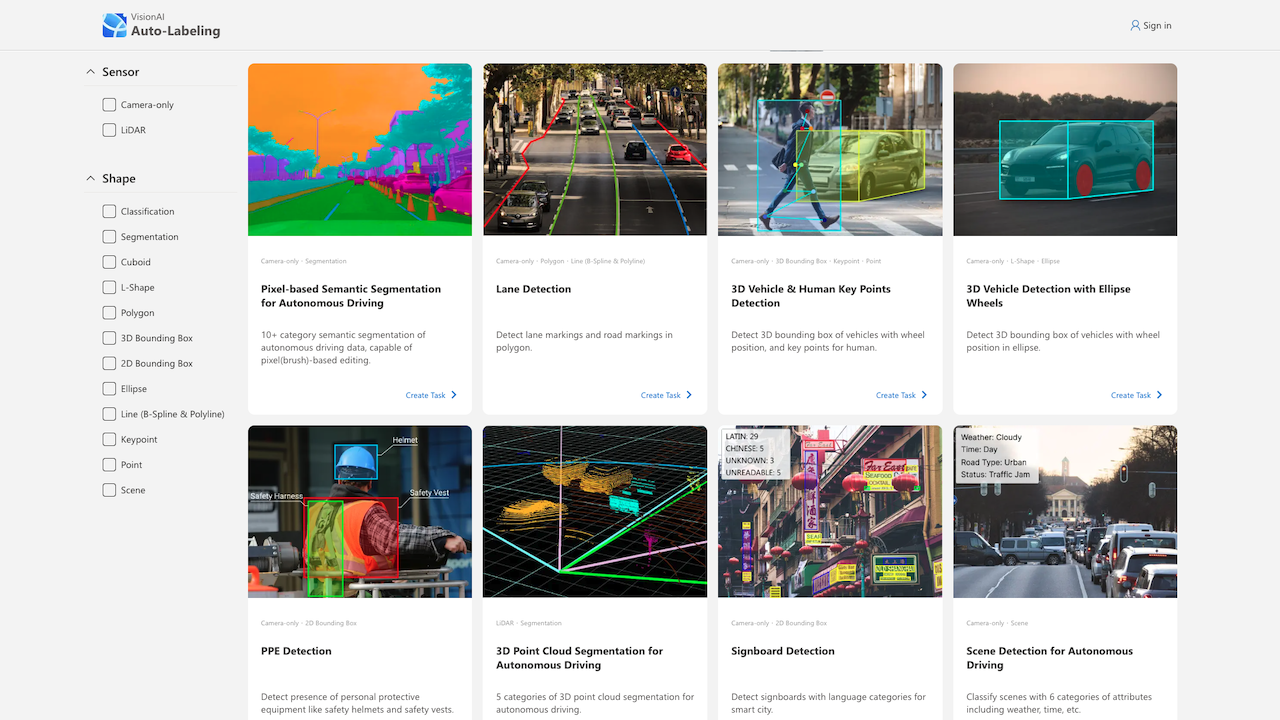Click '5 categories of 3D point cloud' description
Screen dimensions: 1280x720
[595, 703]
